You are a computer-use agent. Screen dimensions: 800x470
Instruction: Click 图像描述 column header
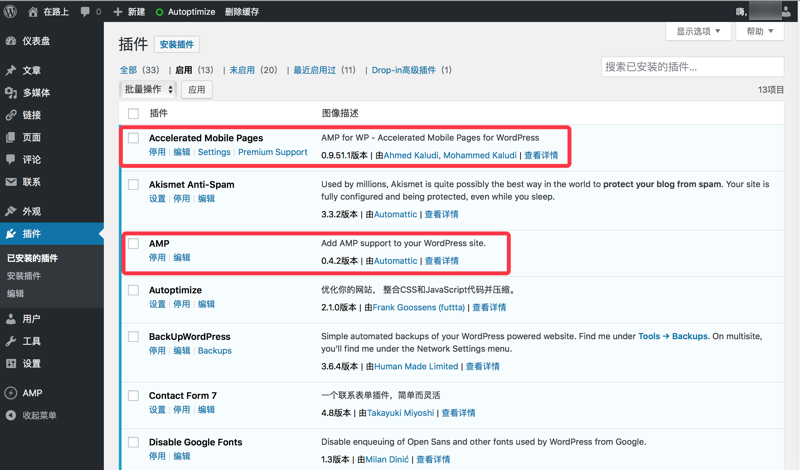pyautogui.click(x=340, y=113)
